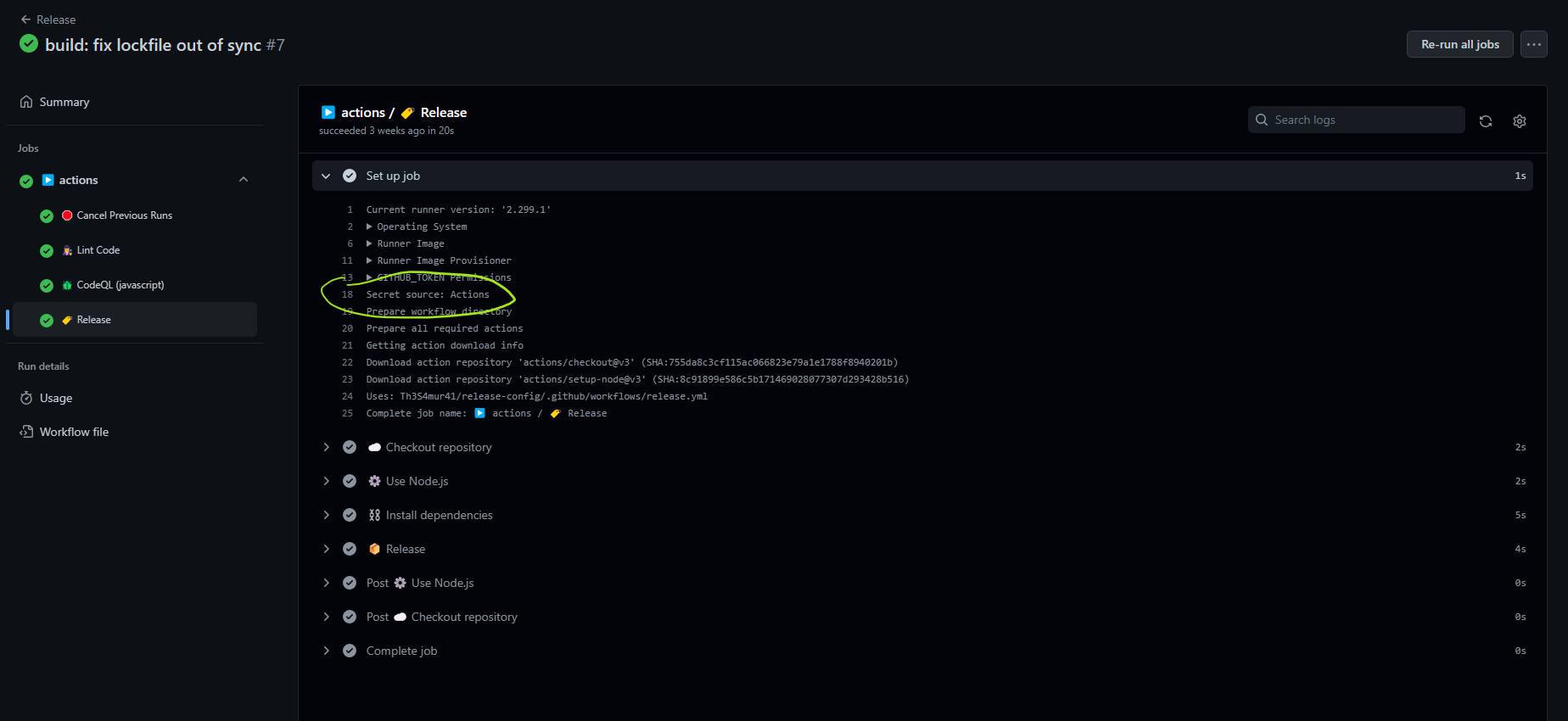Click the Usage stopwatch icon
The image size is (1568, 721).
point(26,398)
